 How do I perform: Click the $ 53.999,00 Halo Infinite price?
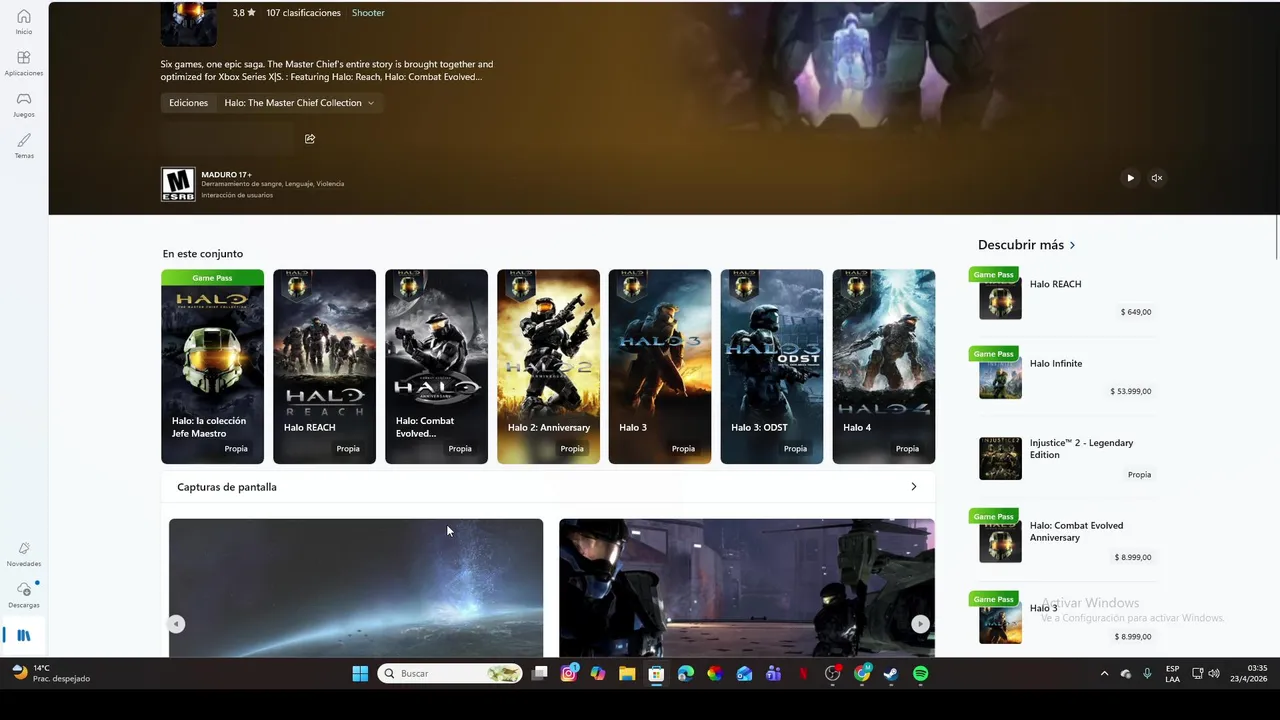[1130, 392]
